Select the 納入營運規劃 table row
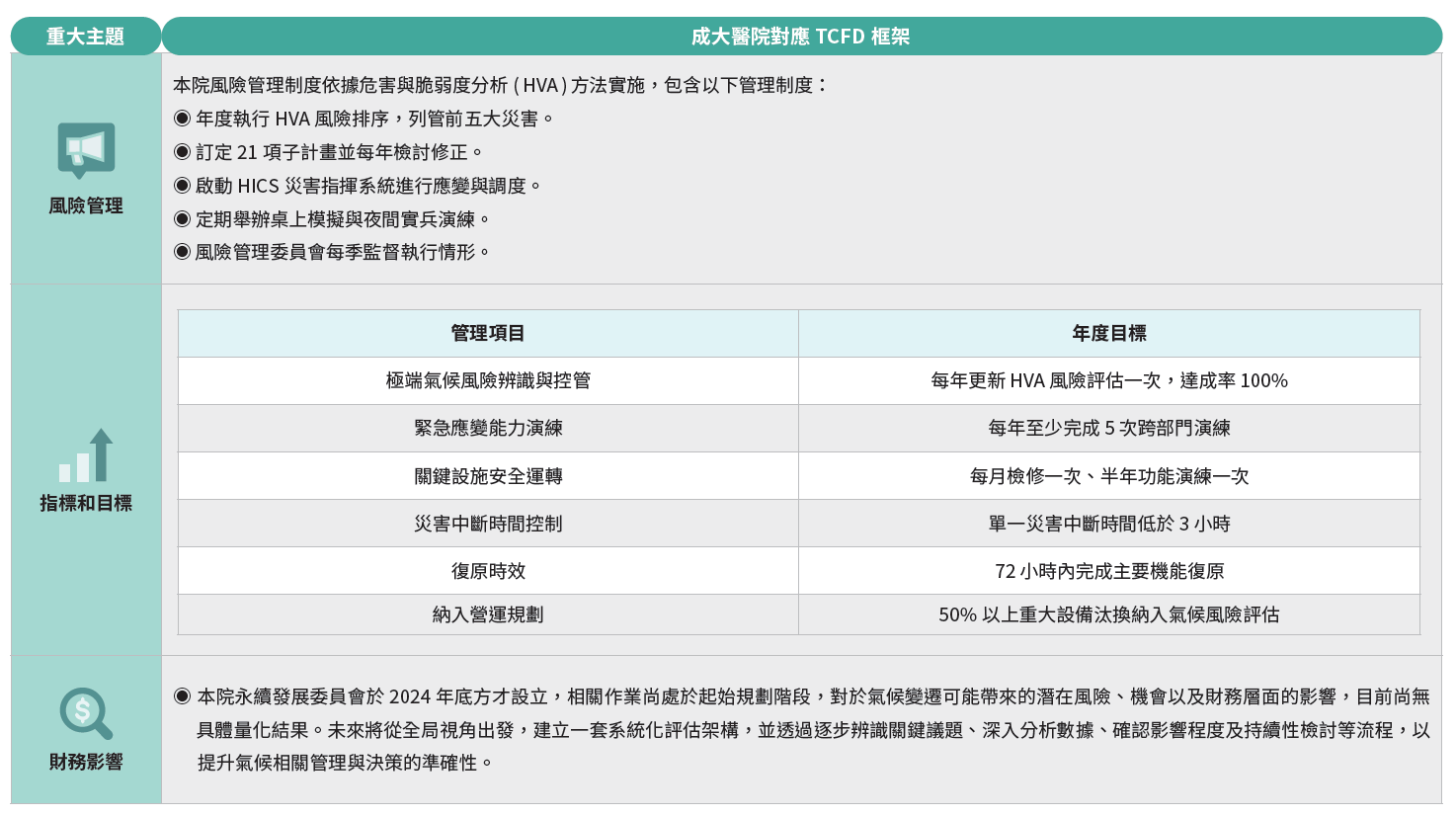Screen dimensions: 1456x816 (x=488, y=616)
